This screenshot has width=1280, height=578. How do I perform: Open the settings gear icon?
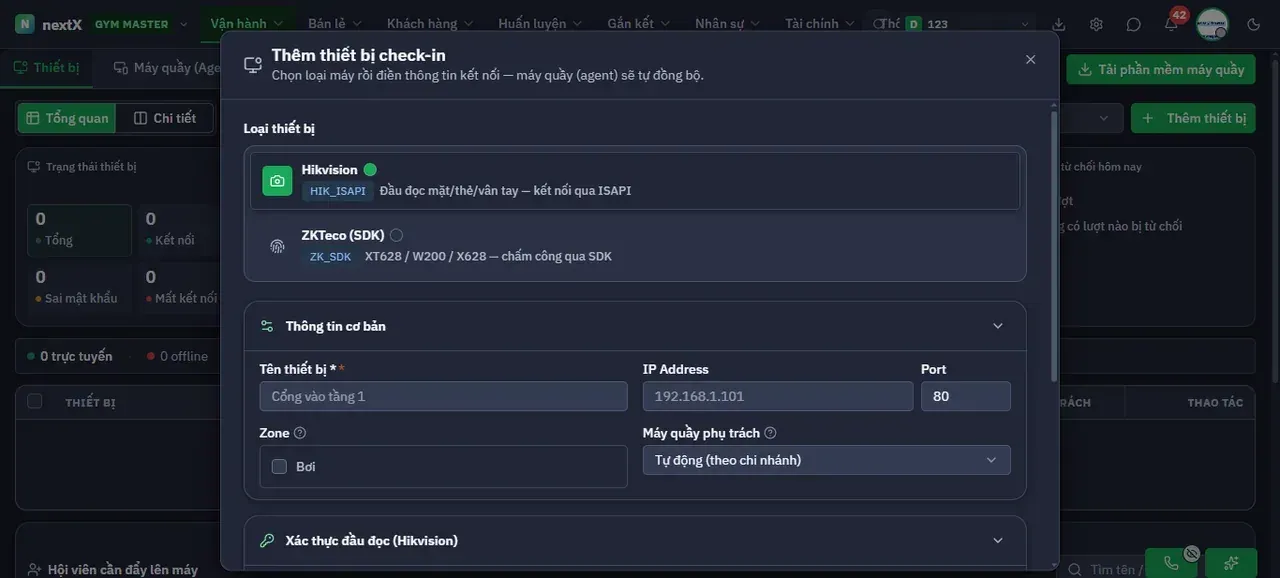(x=1096, y=24)
